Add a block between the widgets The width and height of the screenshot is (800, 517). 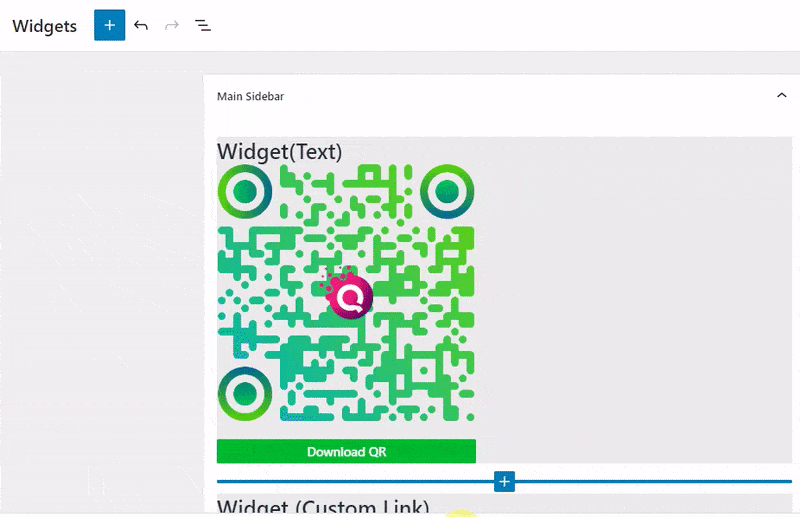pos(504,481)
